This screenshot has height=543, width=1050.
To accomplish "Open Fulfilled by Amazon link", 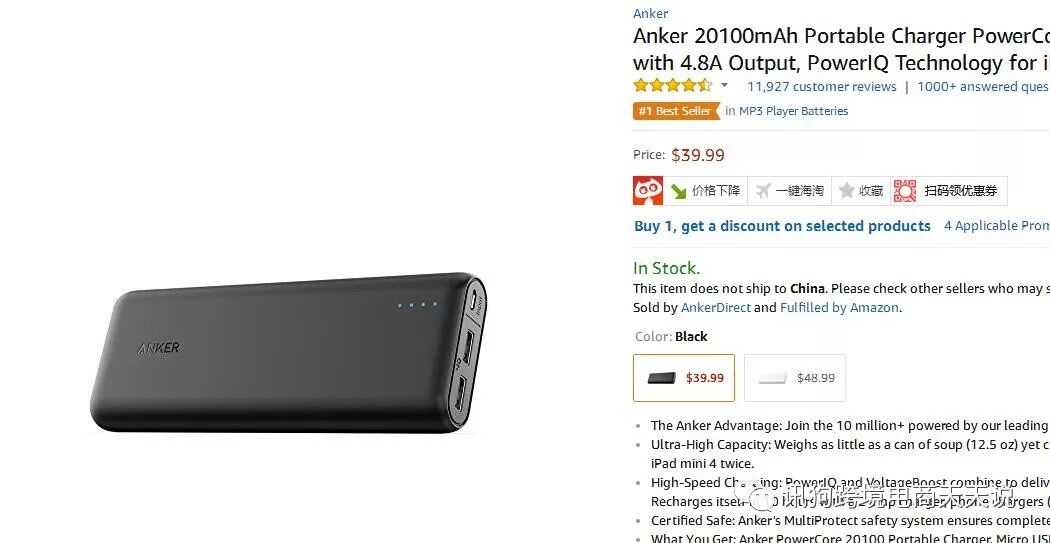I will 839,308.
